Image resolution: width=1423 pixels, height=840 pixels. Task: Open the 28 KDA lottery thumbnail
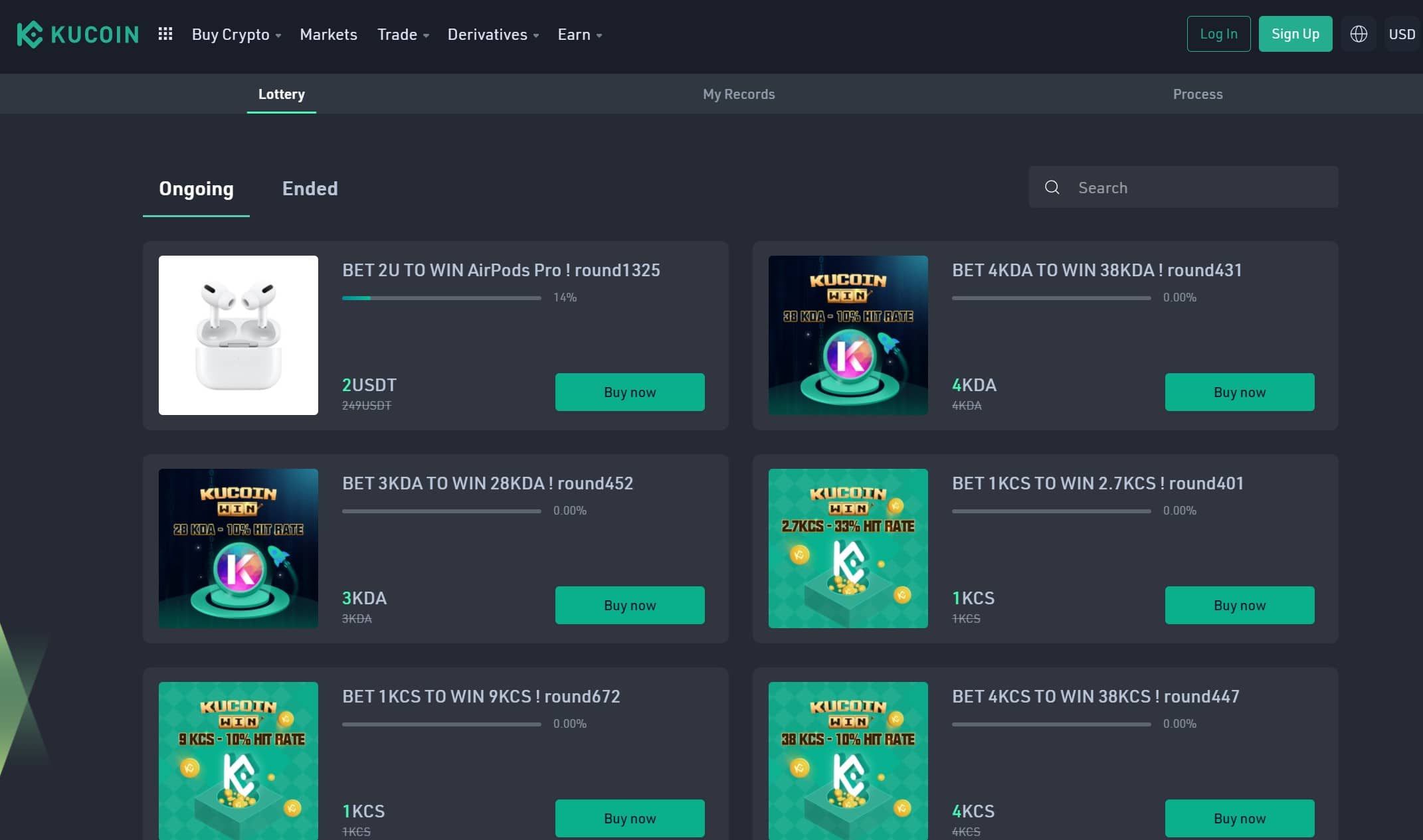point(238,548)
